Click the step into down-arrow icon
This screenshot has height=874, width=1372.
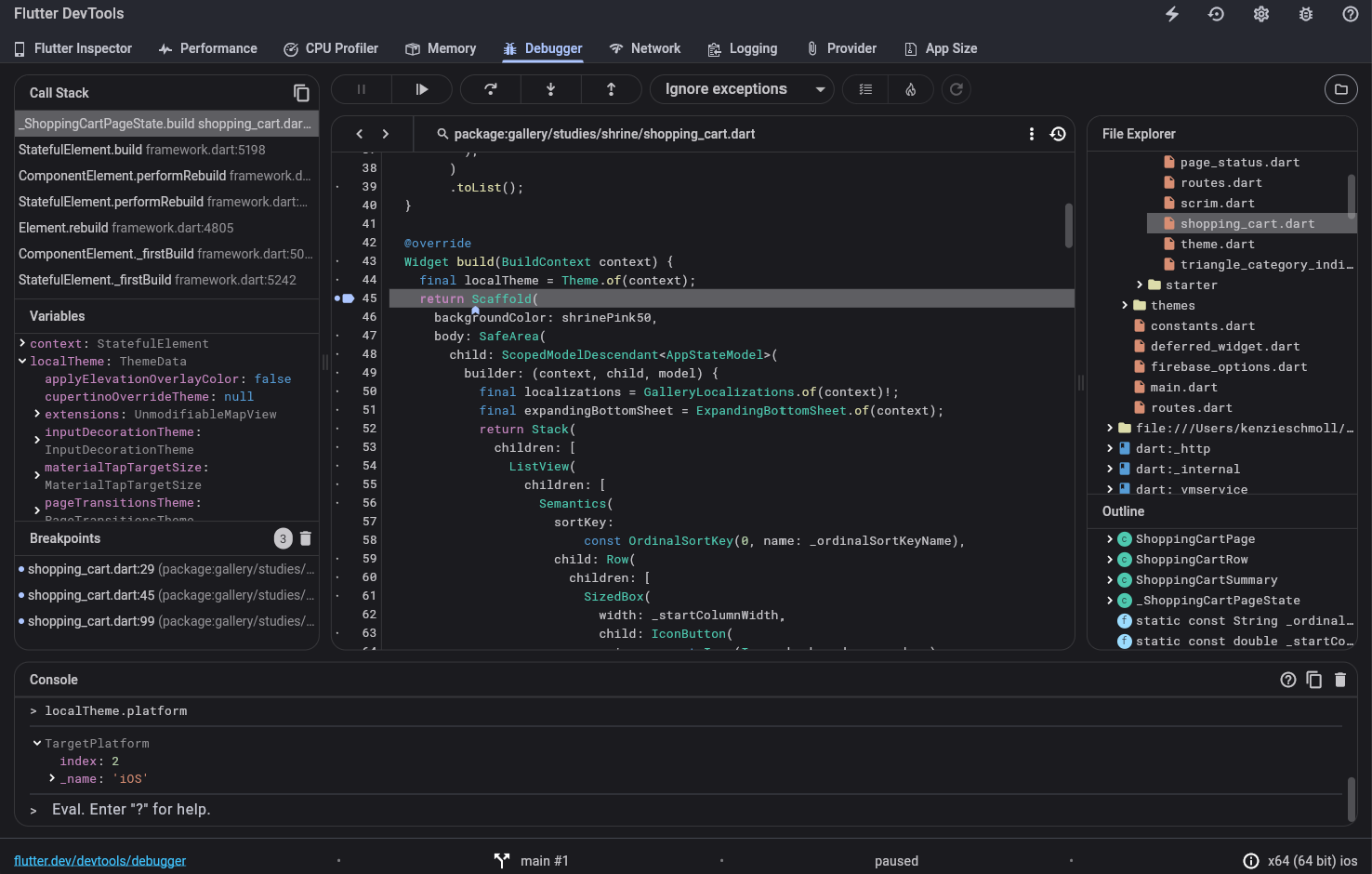tap(550, 88)
